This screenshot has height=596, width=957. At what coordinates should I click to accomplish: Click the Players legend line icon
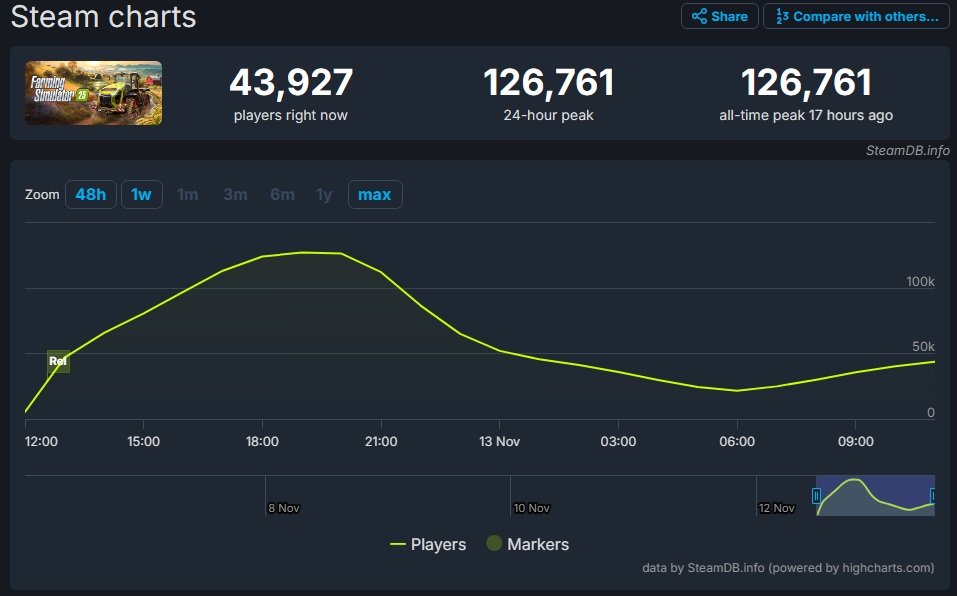tap(398, 544)
